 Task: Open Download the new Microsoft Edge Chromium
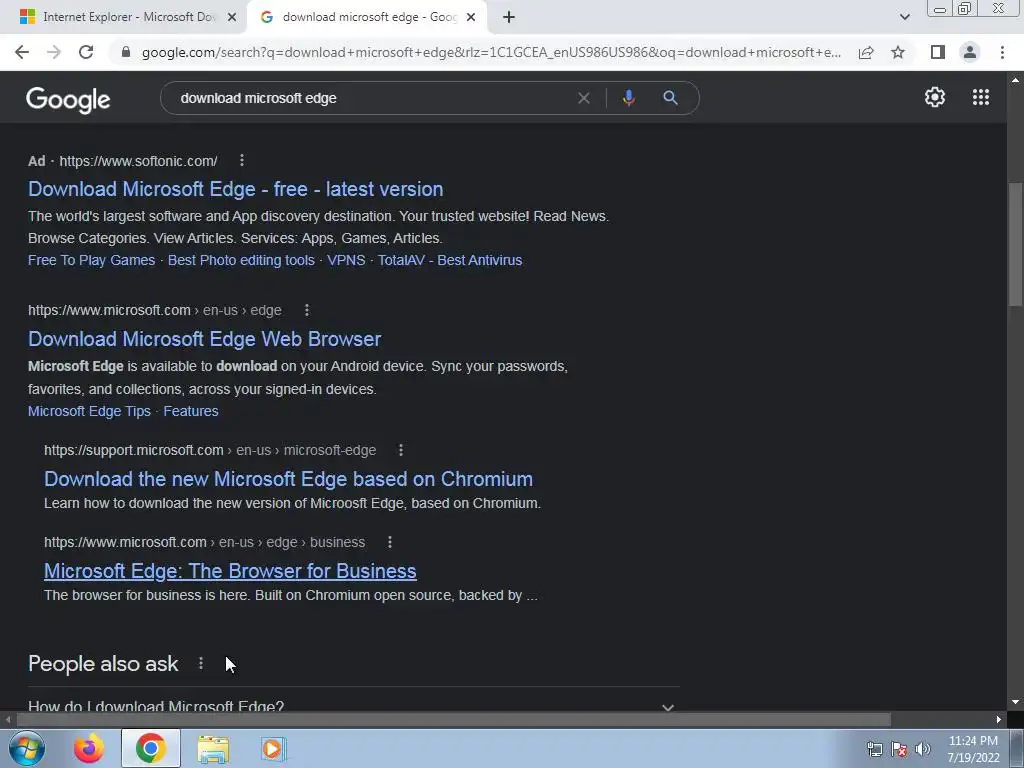288,479
